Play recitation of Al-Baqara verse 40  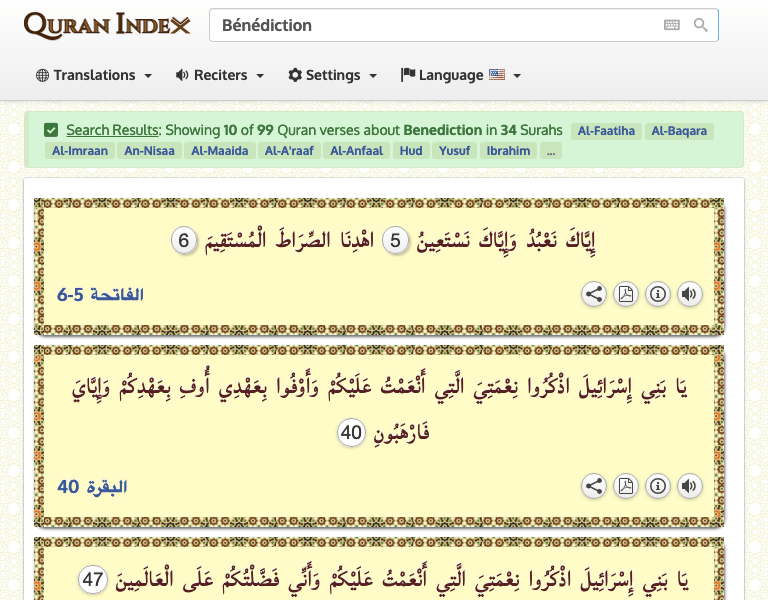[689, 486]
